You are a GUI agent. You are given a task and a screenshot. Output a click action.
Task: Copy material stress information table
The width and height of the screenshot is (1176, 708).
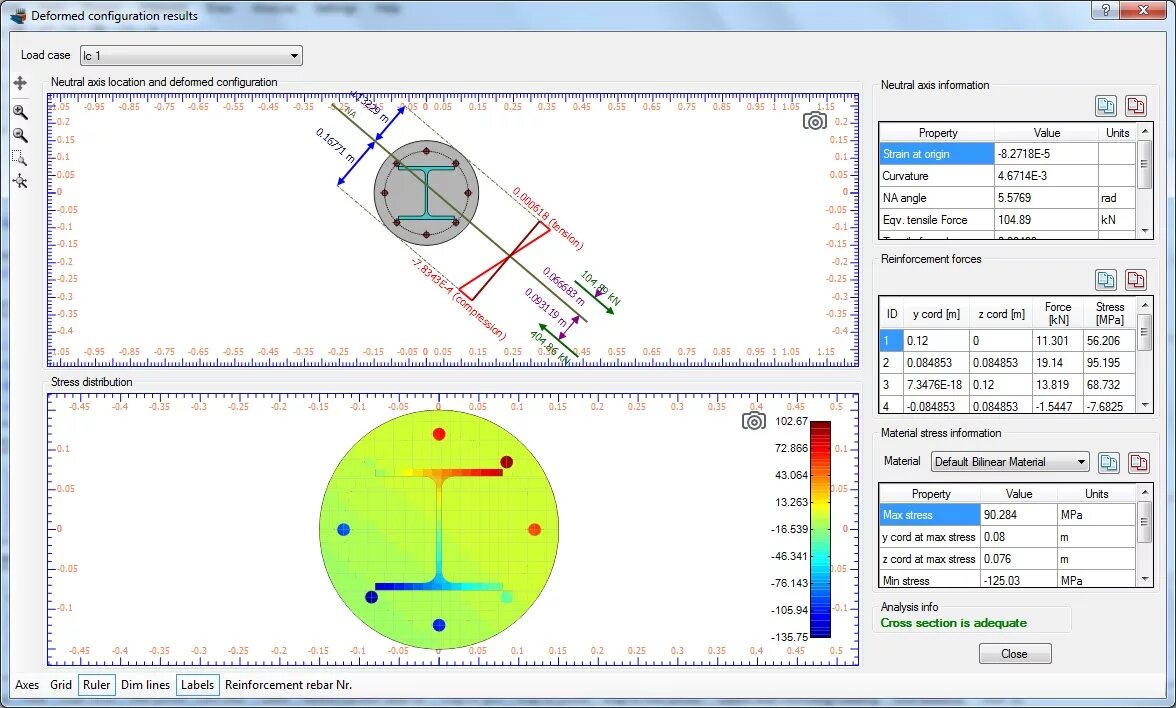(x=1108, y=463)
